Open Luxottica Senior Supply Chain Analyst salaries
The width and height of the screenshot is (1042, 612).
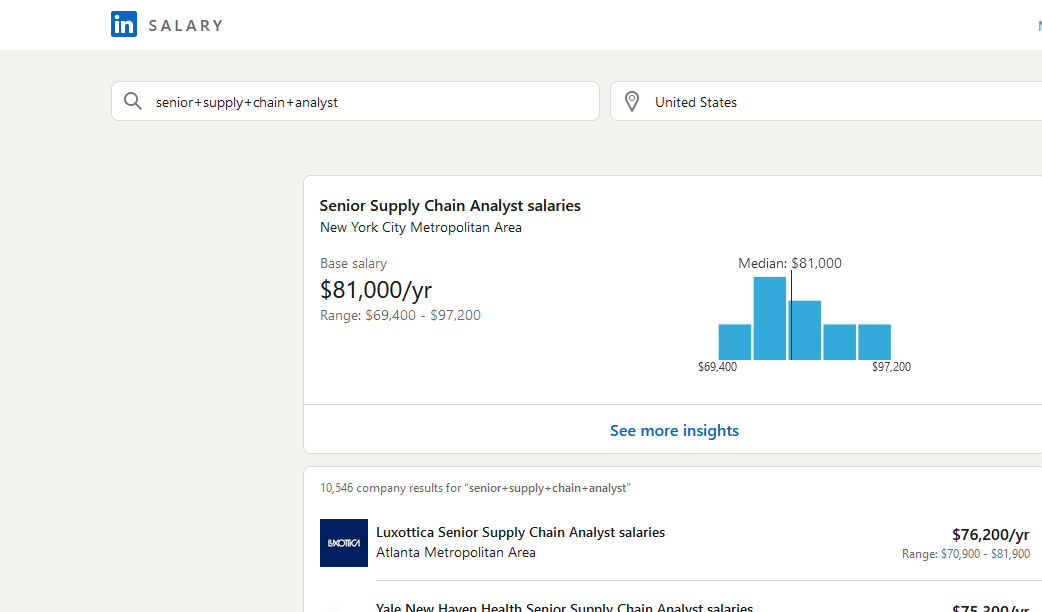(x=520, y=533)
